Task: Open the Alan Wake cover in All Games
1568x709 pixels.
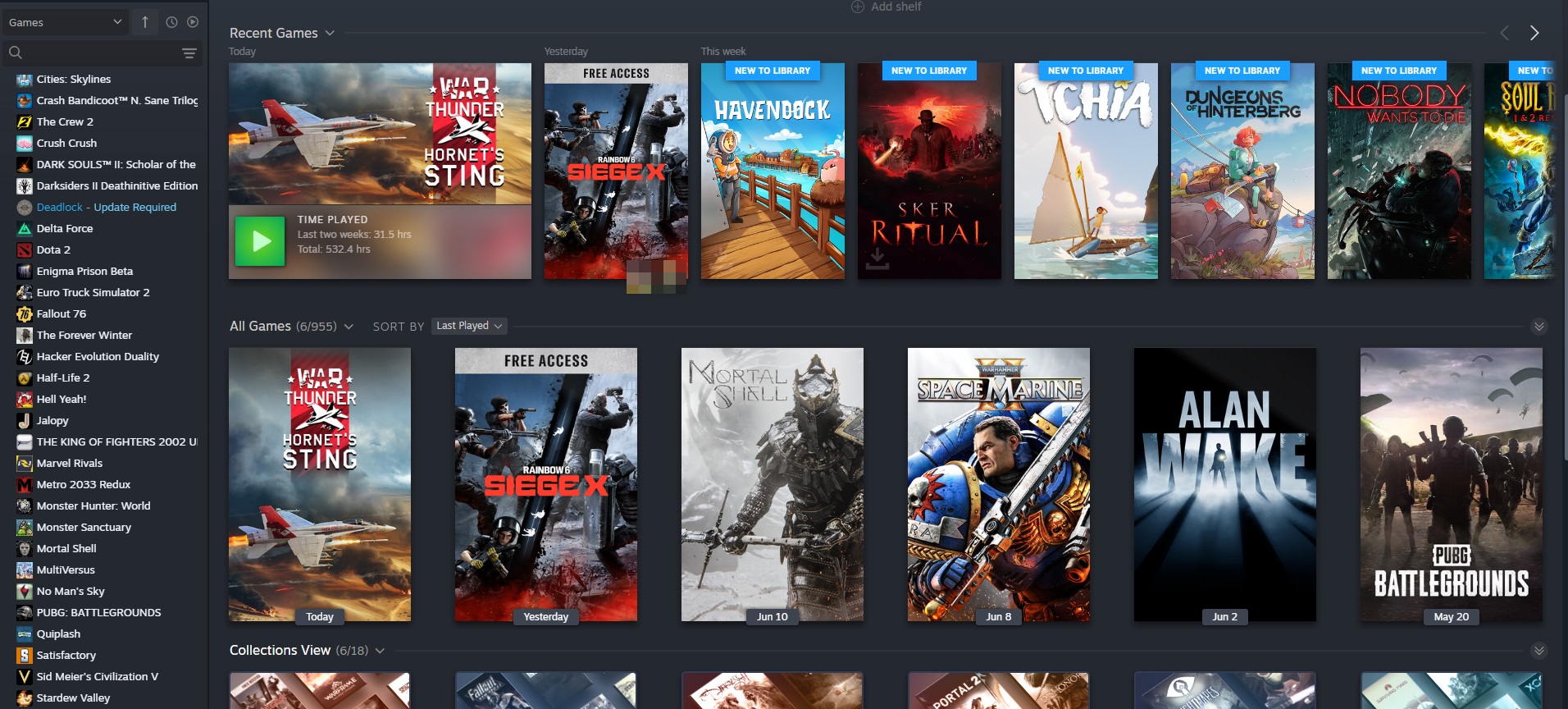Action: [x=1225, y=484]
